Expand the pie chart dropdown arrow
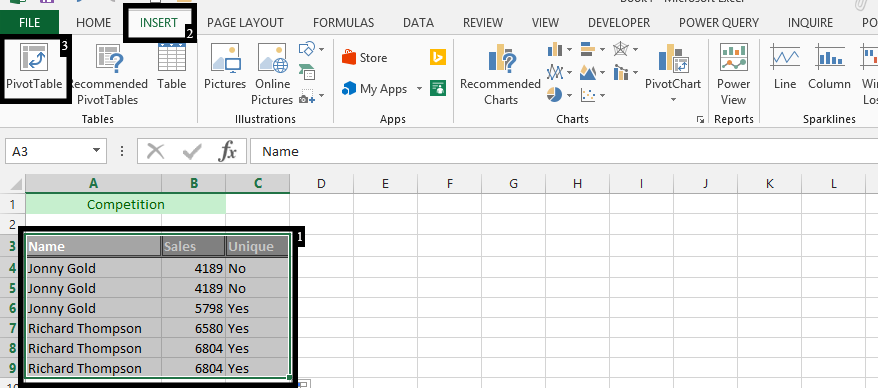This screenshot has width=878, height=388. pyautogui.click(x=569, y=96)
